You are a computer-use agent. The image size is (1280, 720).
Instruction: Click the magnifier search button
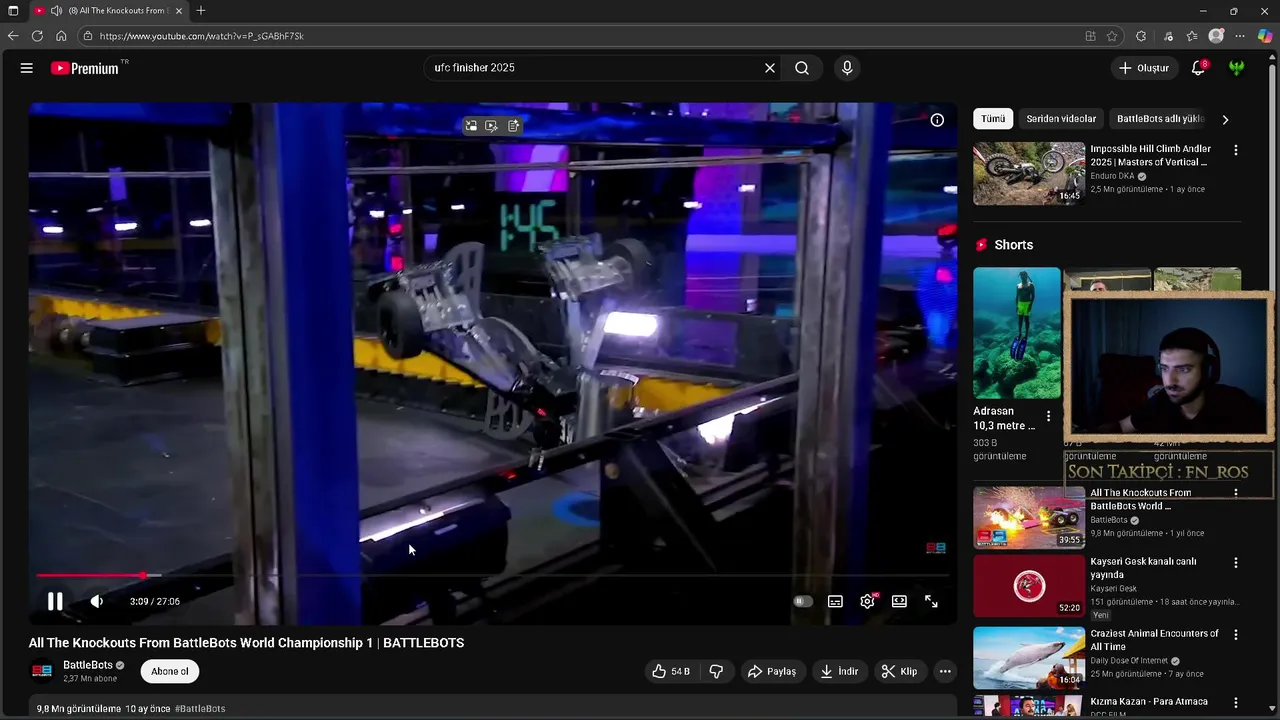[802, 68]
